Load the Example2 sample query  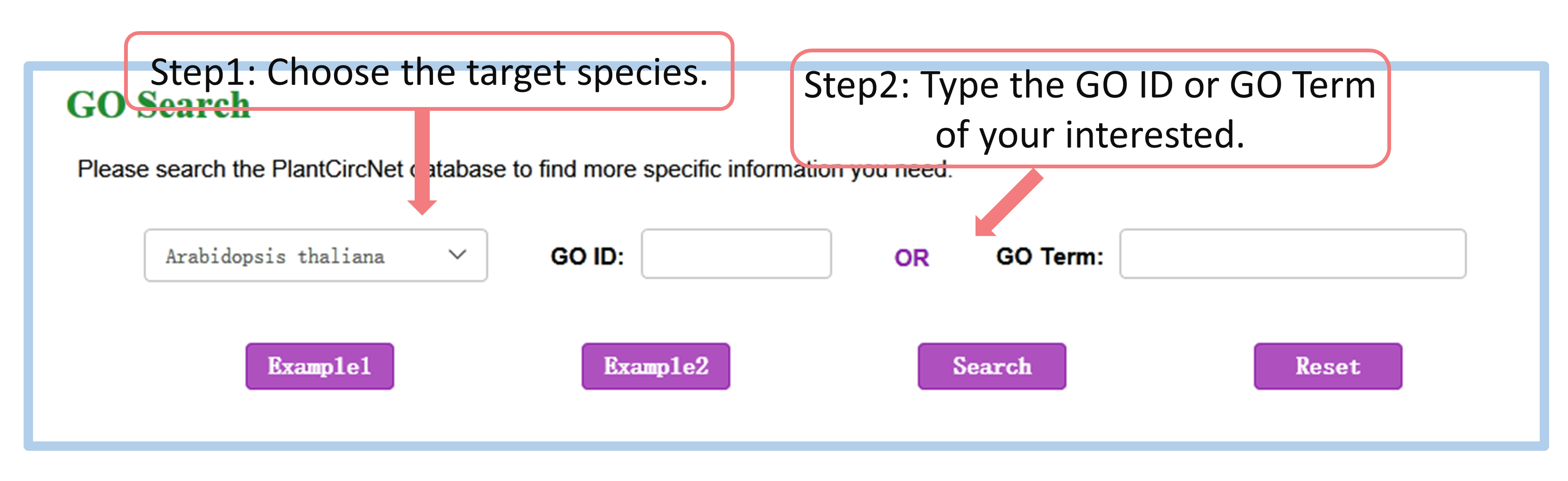pyautogui.click(x=656, y=366)
